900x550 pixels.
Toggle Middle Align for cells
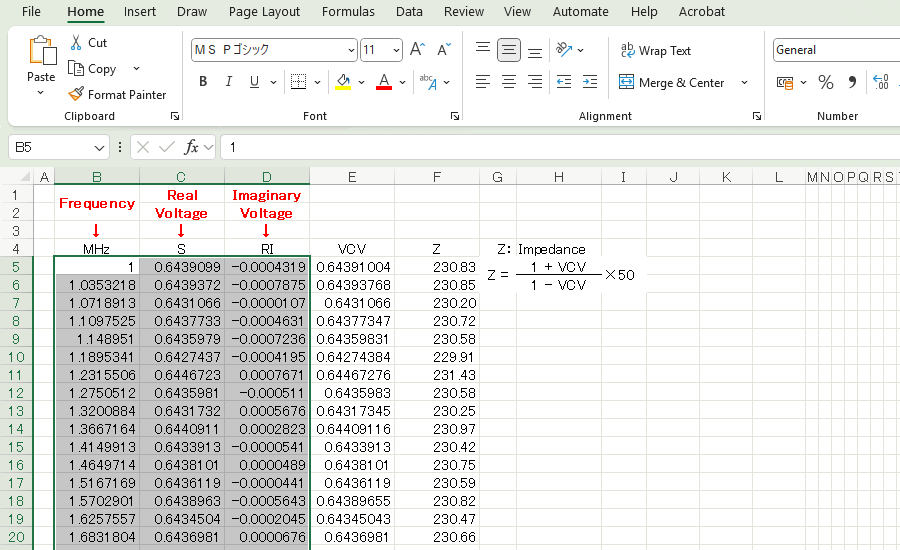tap(509, 50)
